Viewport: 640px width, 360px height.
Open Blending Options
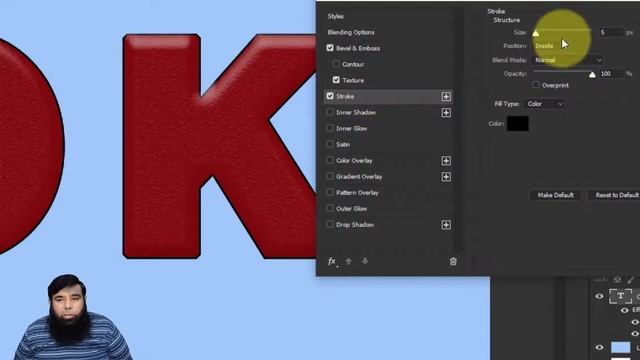[351, 32]
